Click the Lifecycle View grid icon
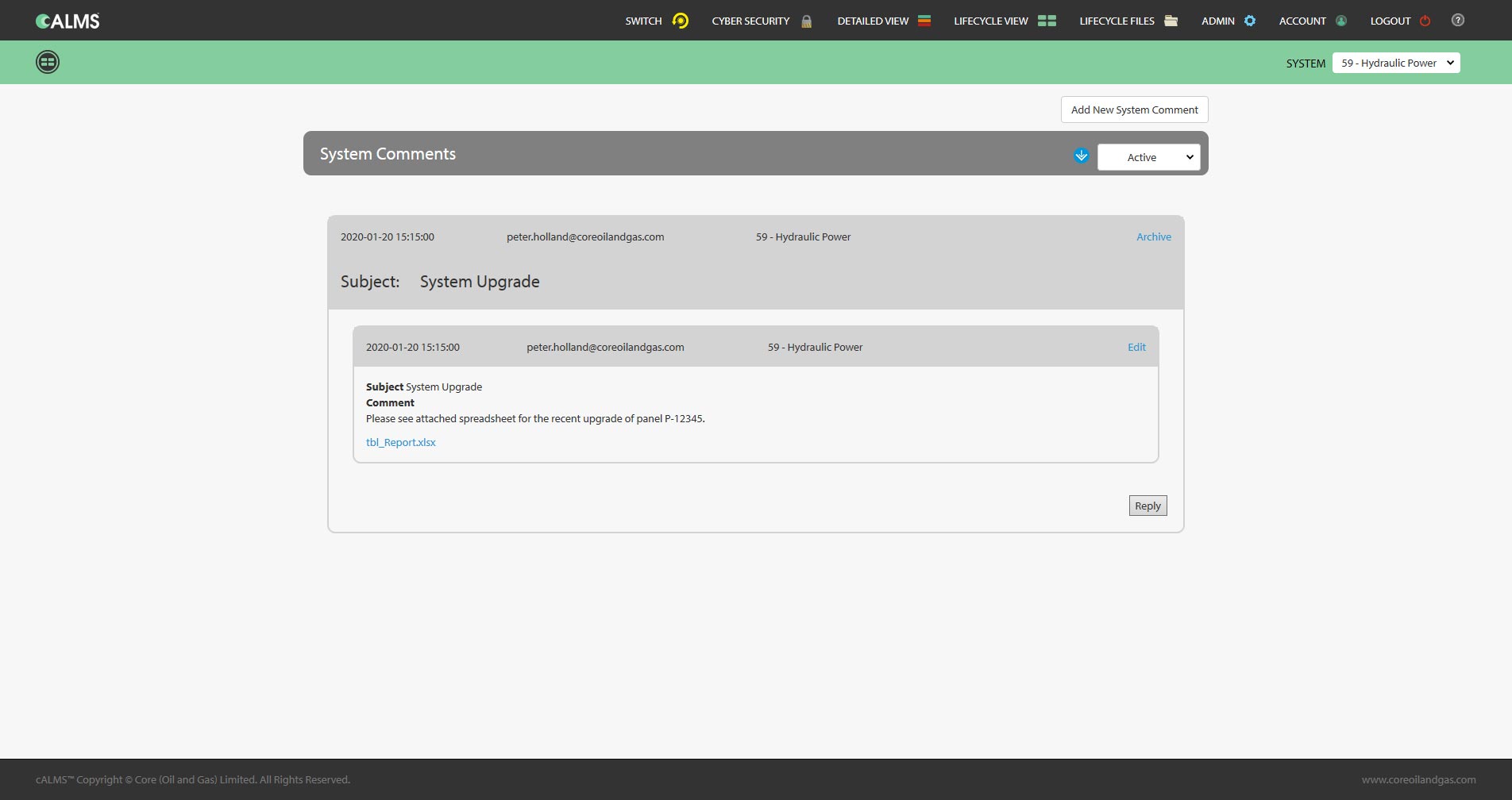The width and height of the screenshot is (1512, 800). click(x=1047, y=21)
